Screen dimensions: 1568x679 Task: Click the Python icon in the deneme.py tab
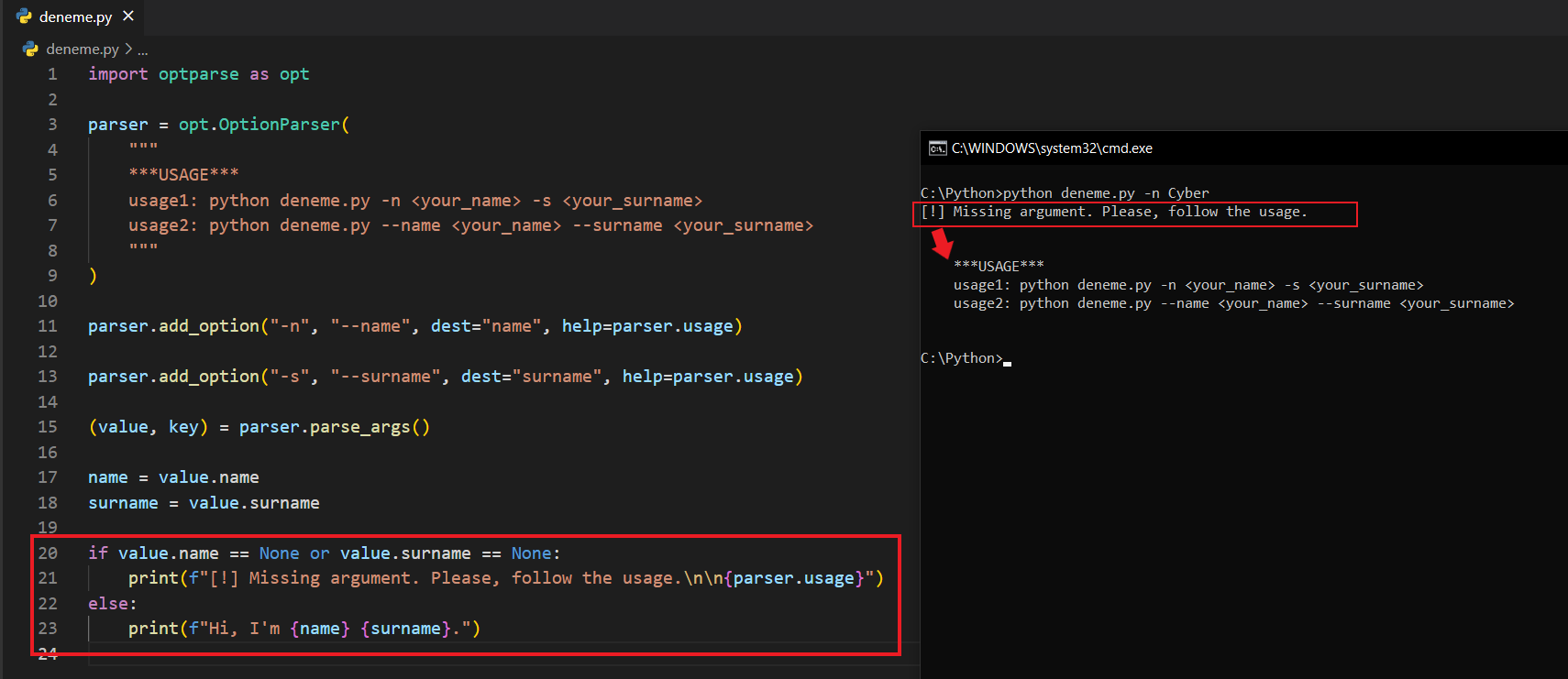[x=24, y=16]
